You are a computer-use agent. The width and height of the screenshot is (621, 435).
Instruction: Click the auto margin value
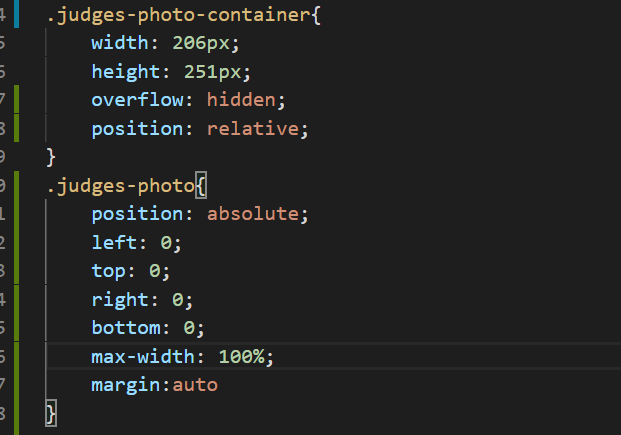194,385
